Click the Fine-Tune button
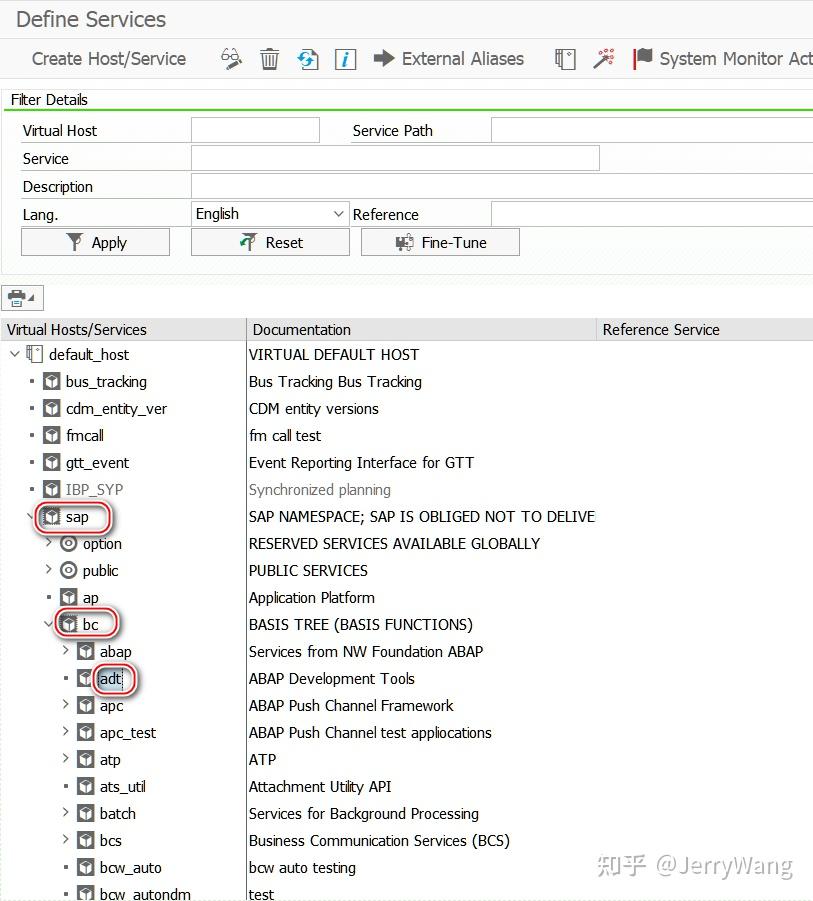813x901 pixels. pos(440,241)
